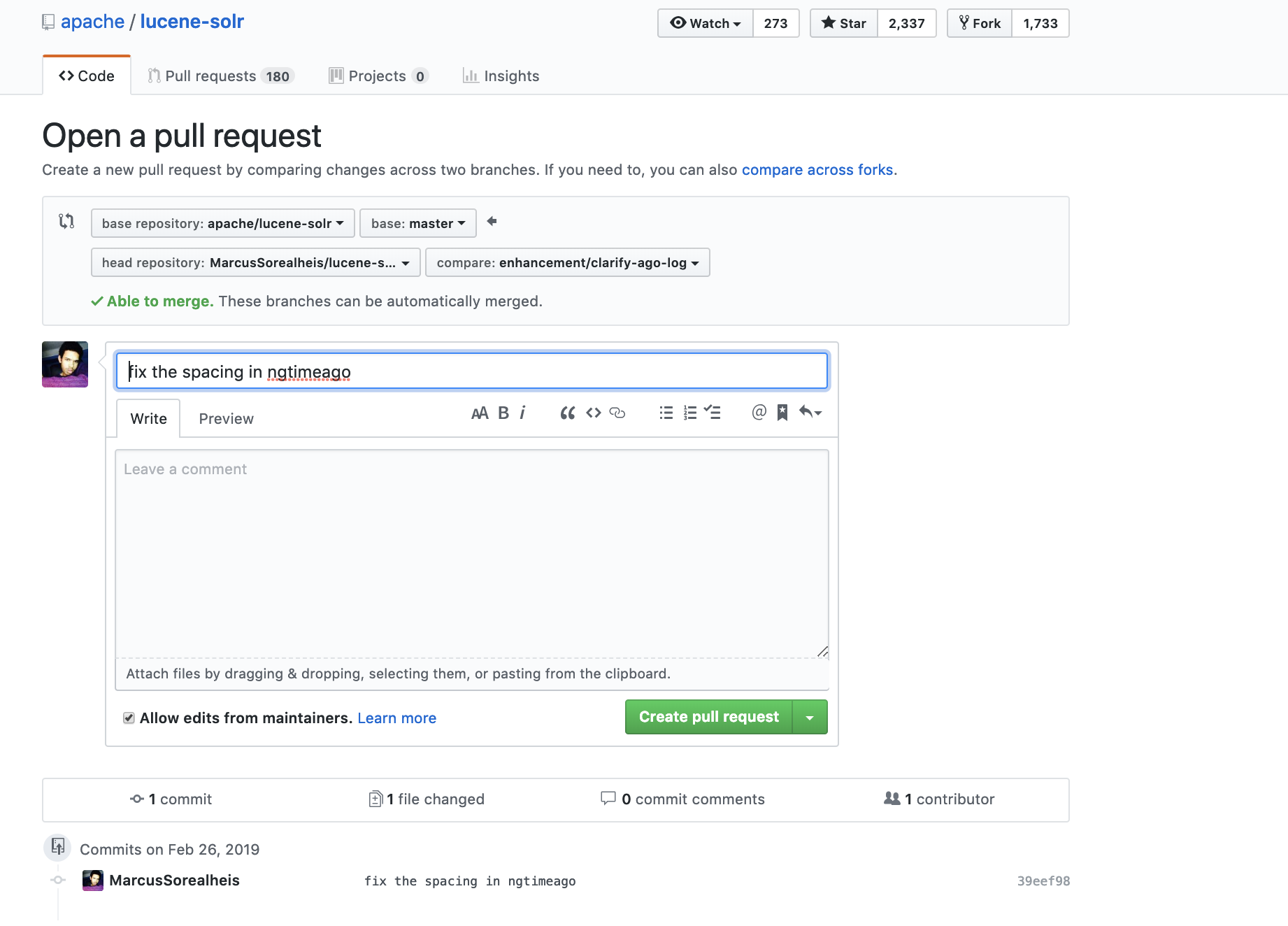Click MarcusSorealheis small commit avatar
The image size is (1288, 926).
click(x=93, y=881)
